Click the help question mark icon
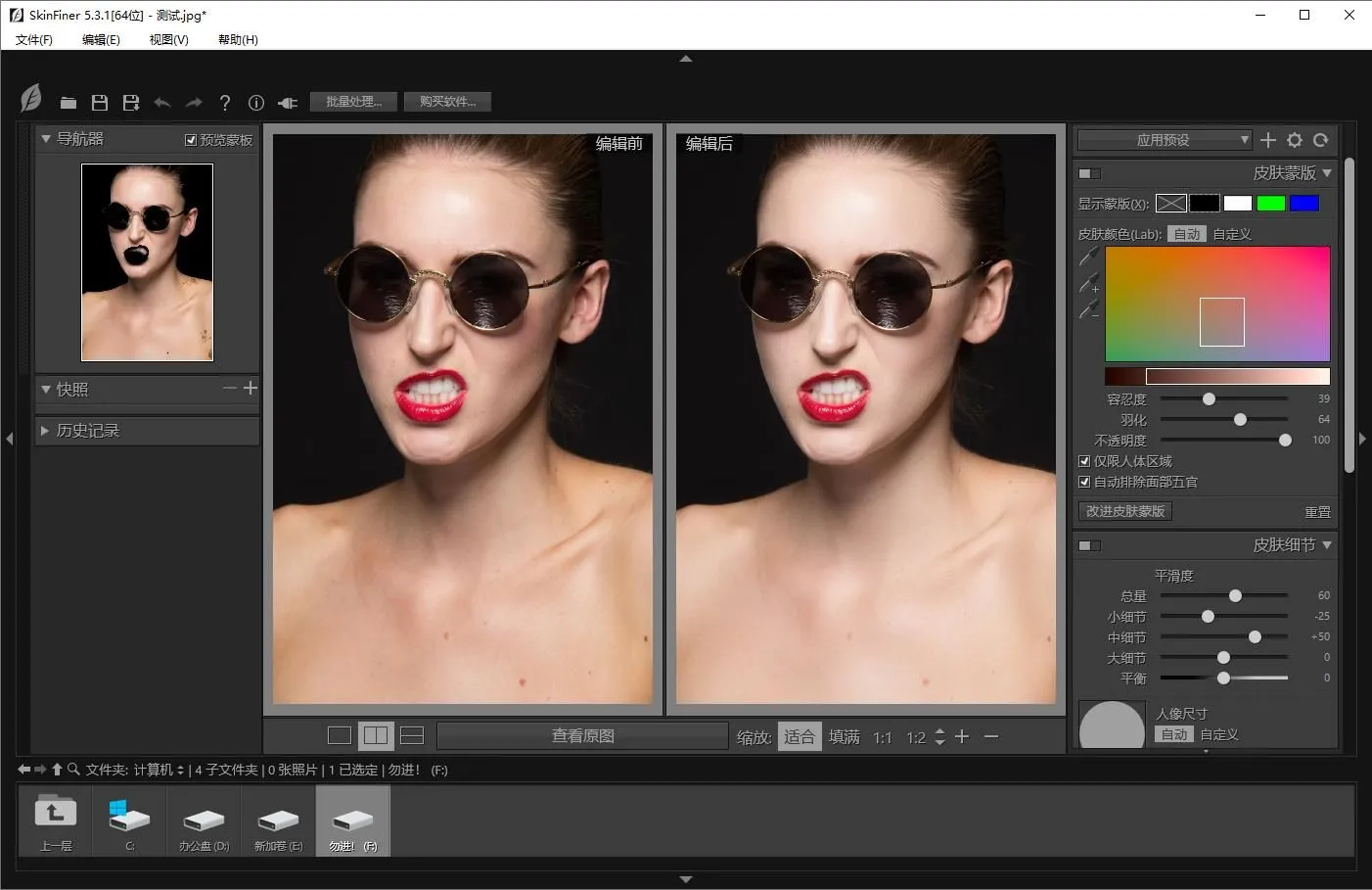1372x890 pixels. click(x=225, y=103)
